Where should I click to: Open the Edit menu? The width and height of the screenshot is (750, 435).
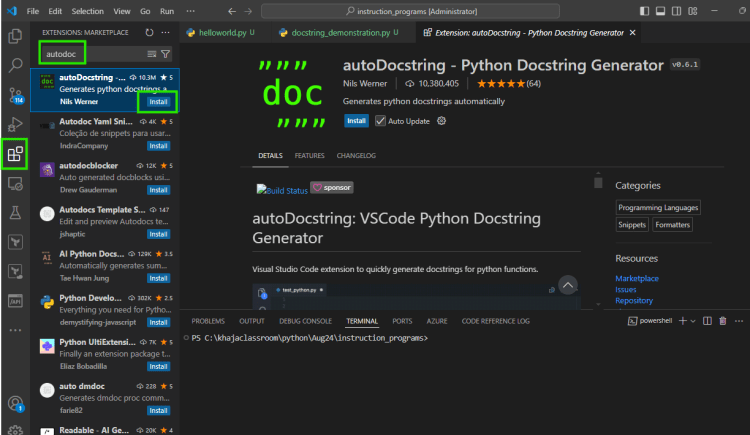(x=55, y=11)
